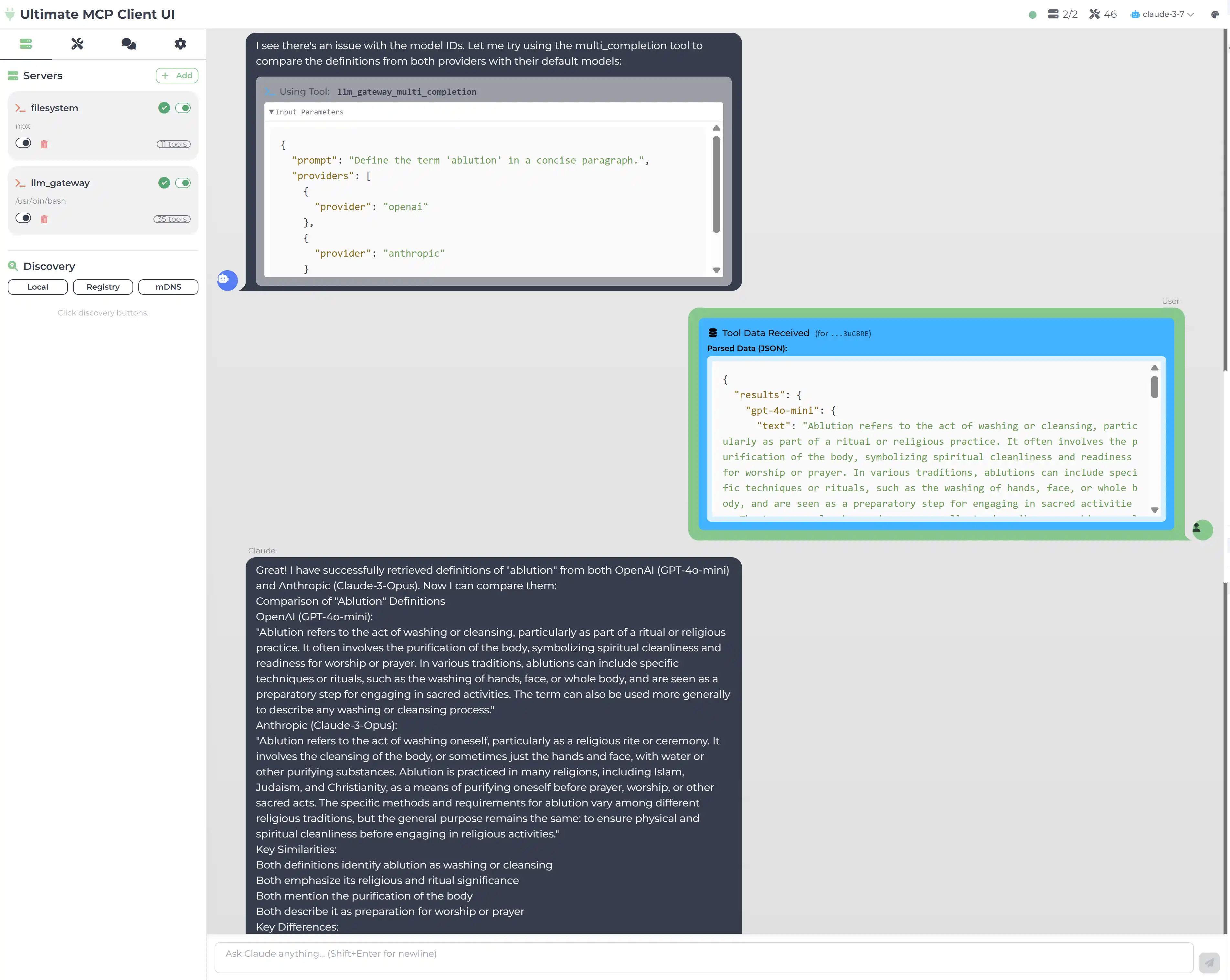This screenshot has width=1230, height=980.
Task: Toggle the llm_gateway server enabled switch
Action: 183,183
